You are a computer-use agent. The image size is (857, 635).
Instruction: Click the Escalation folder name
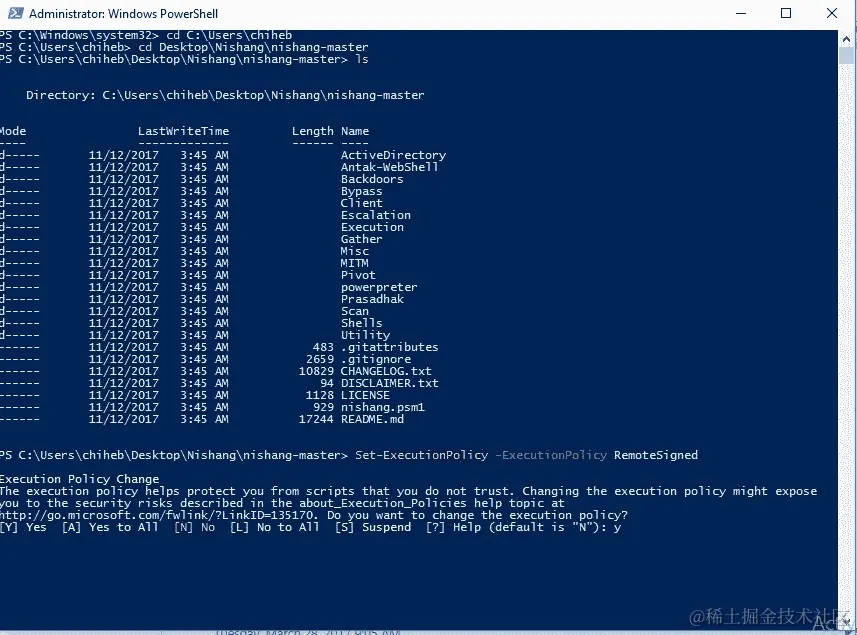pos(375,215)
